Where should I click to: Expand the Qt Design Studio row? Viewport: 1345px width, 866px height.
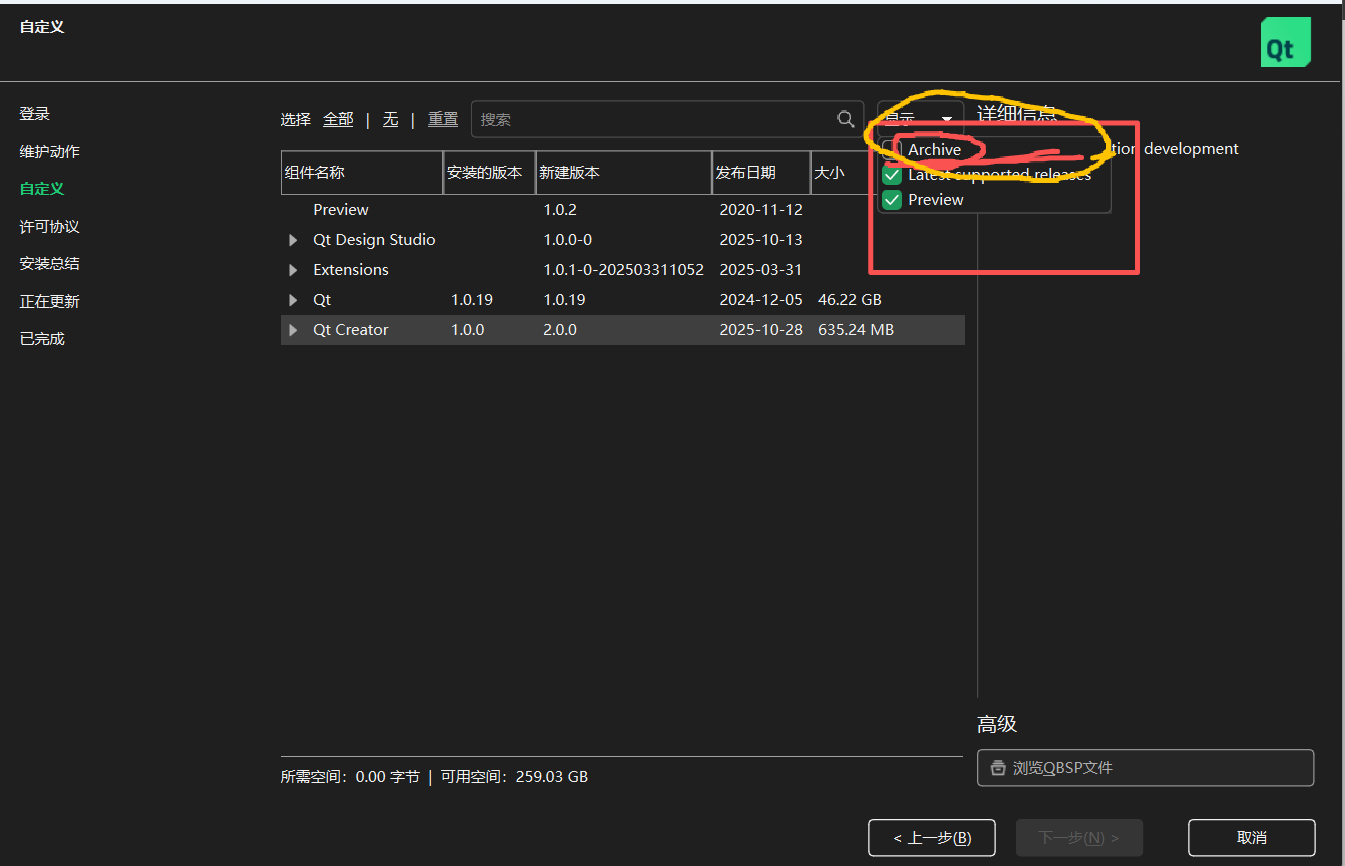293,240
